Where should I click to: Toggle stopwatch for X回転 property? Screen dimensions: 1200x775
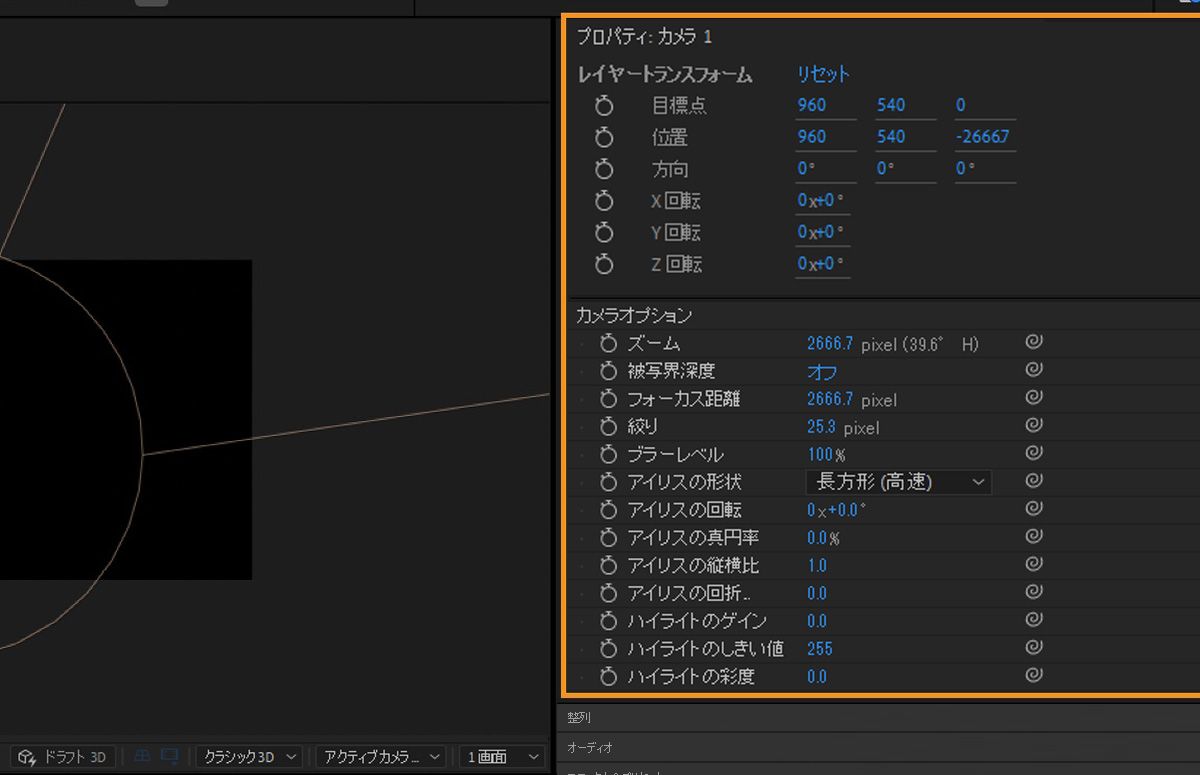604,201
